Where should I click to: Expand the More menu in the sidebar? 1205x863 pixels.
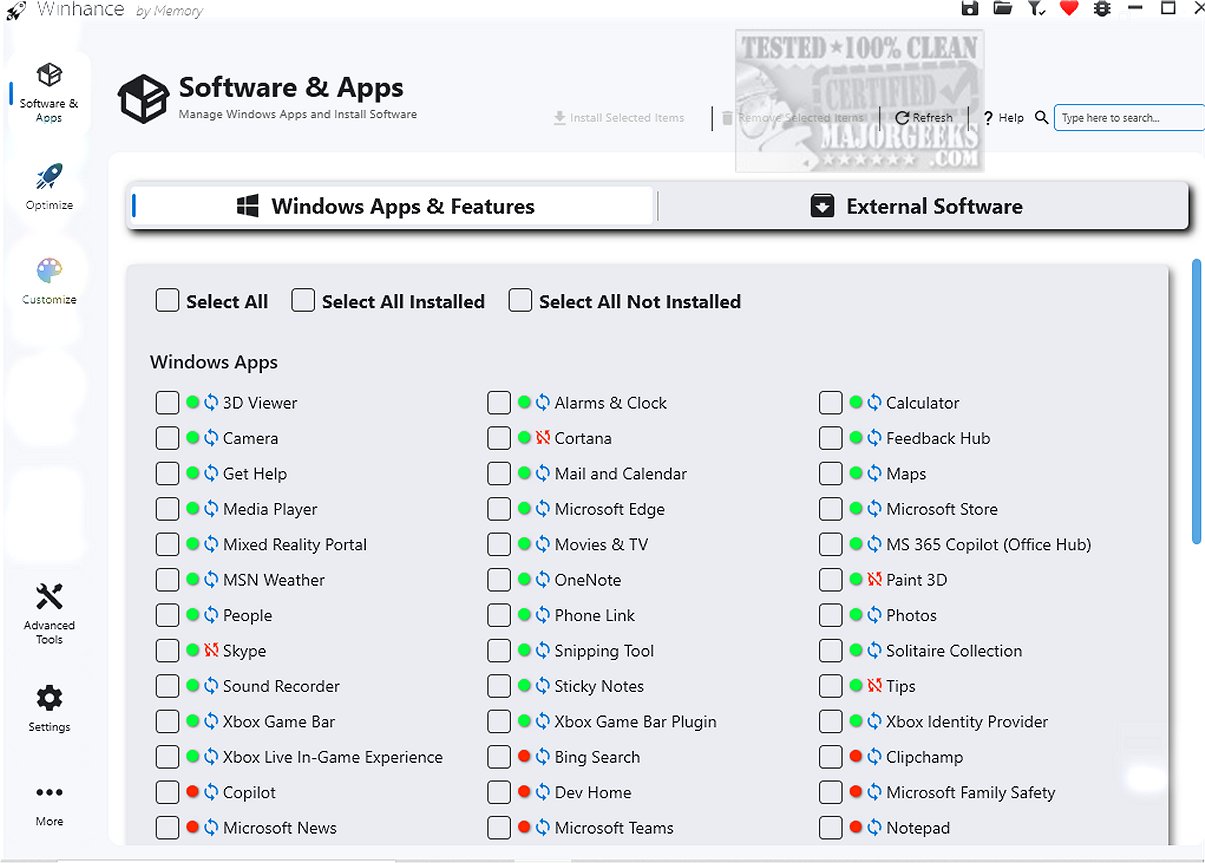49,804
